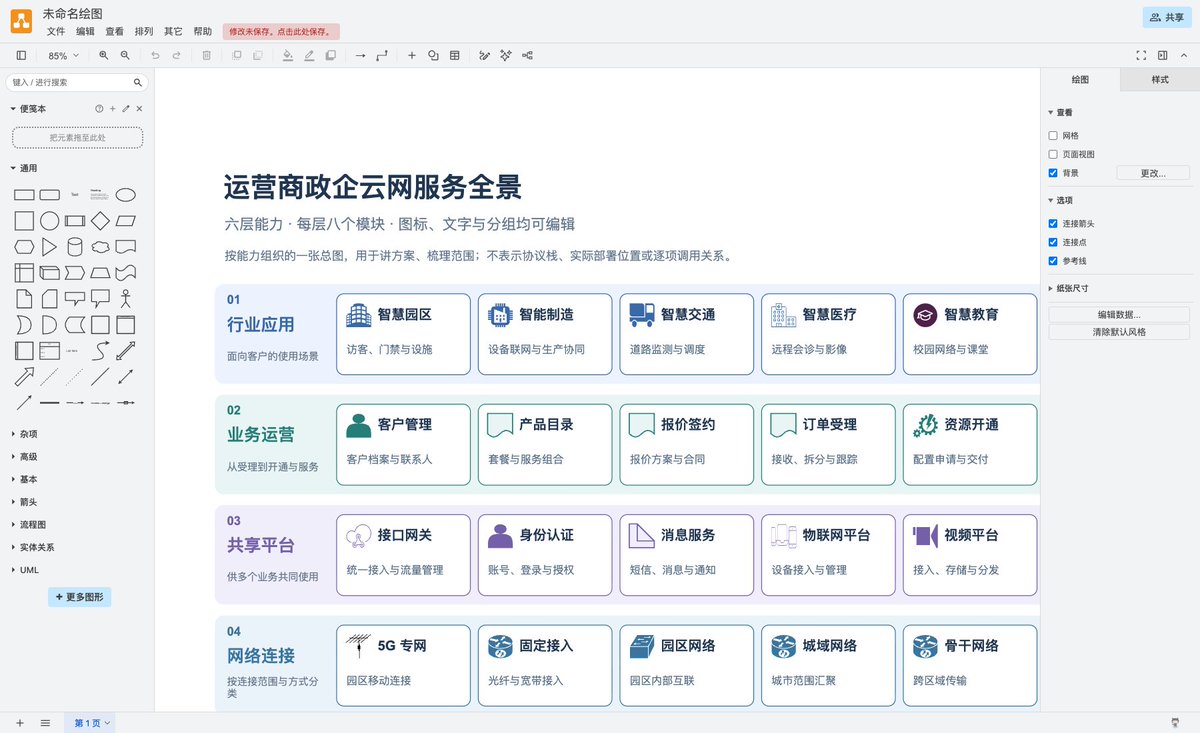Image resolution: width=1200 pixels, height=733 pixels.
Task: Select the triangle shape in General palette
Action: pyautogui.click(x=49, y=247)
